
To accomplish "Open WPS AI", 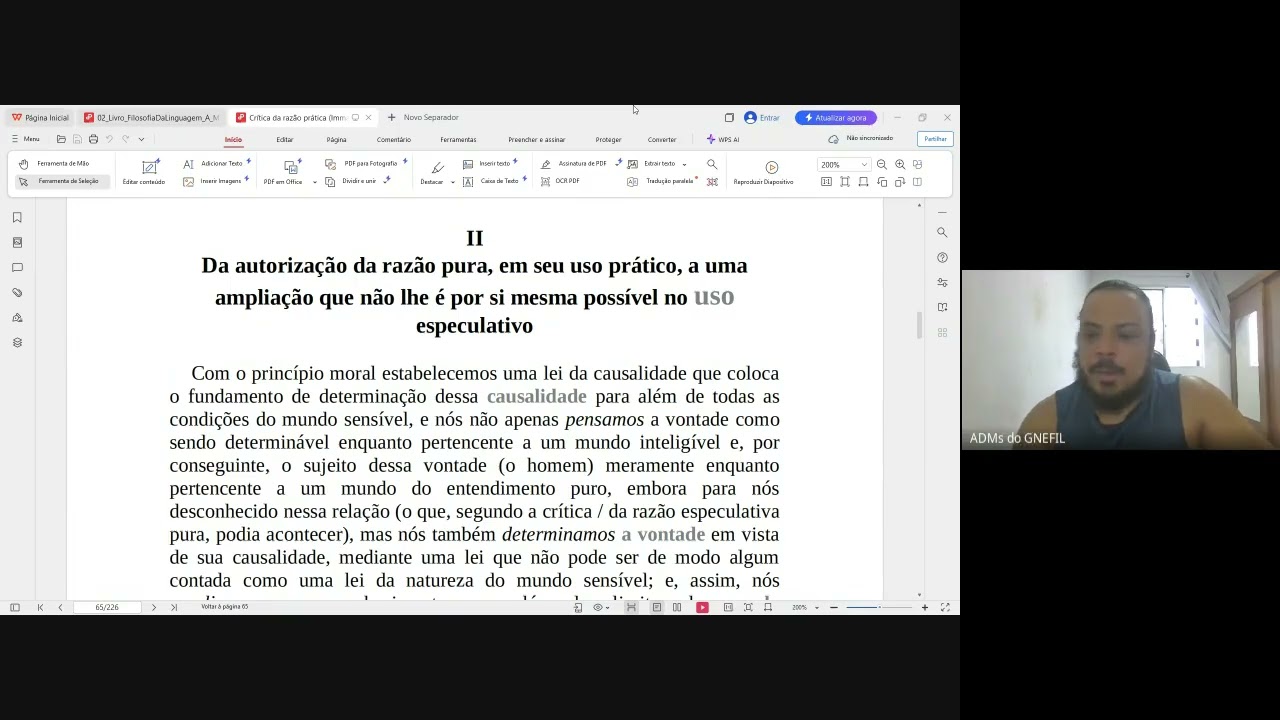I will coord(723,139).
